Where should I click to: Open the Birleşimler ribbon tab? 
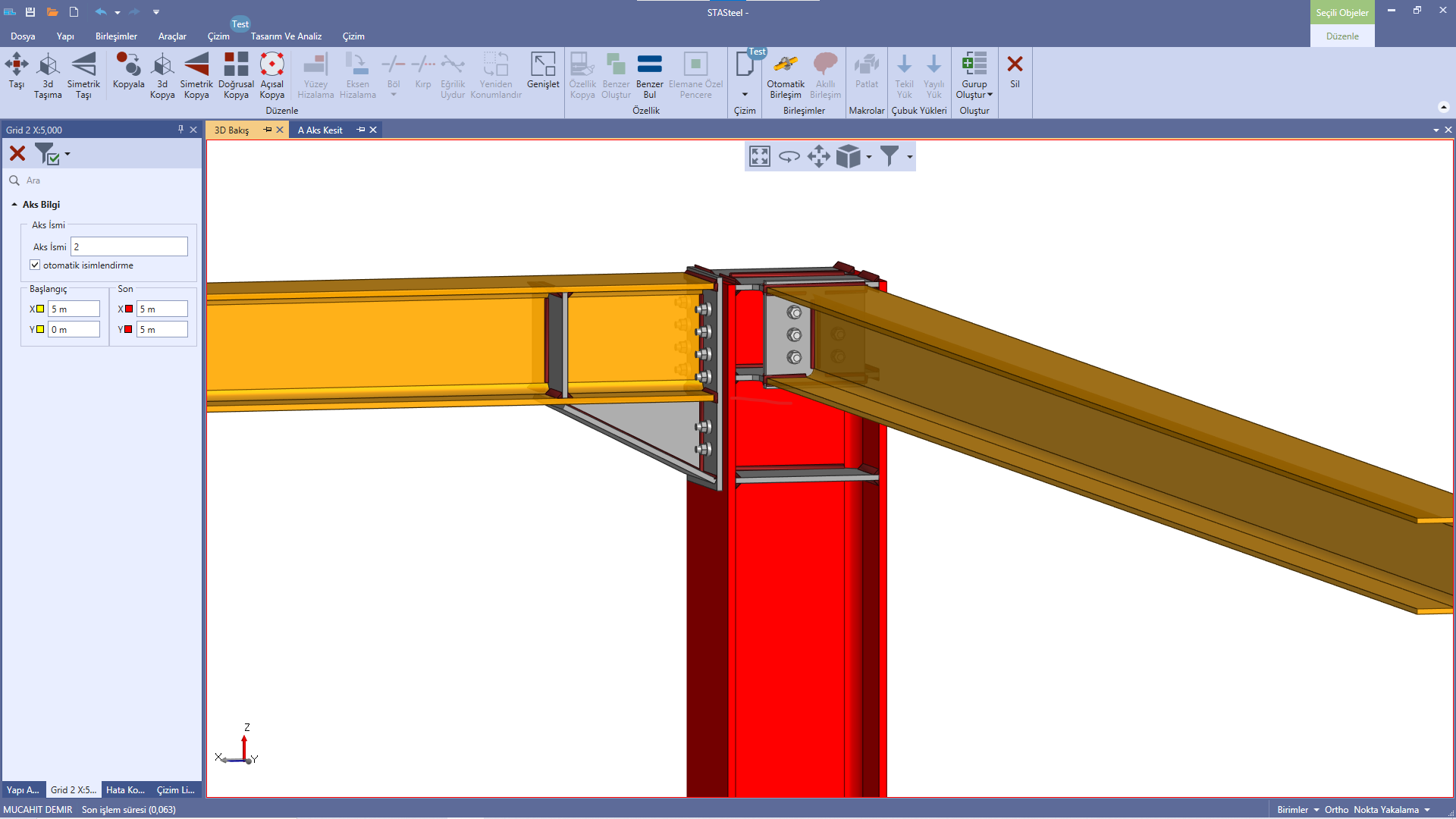(116, 36)
